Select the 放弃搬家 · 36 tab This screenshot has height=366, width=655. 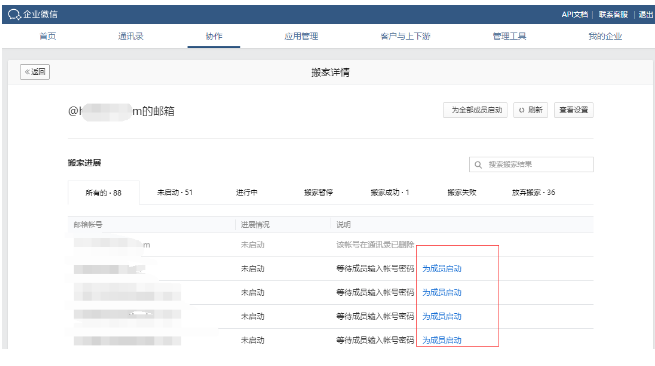[x=533, y=192]
